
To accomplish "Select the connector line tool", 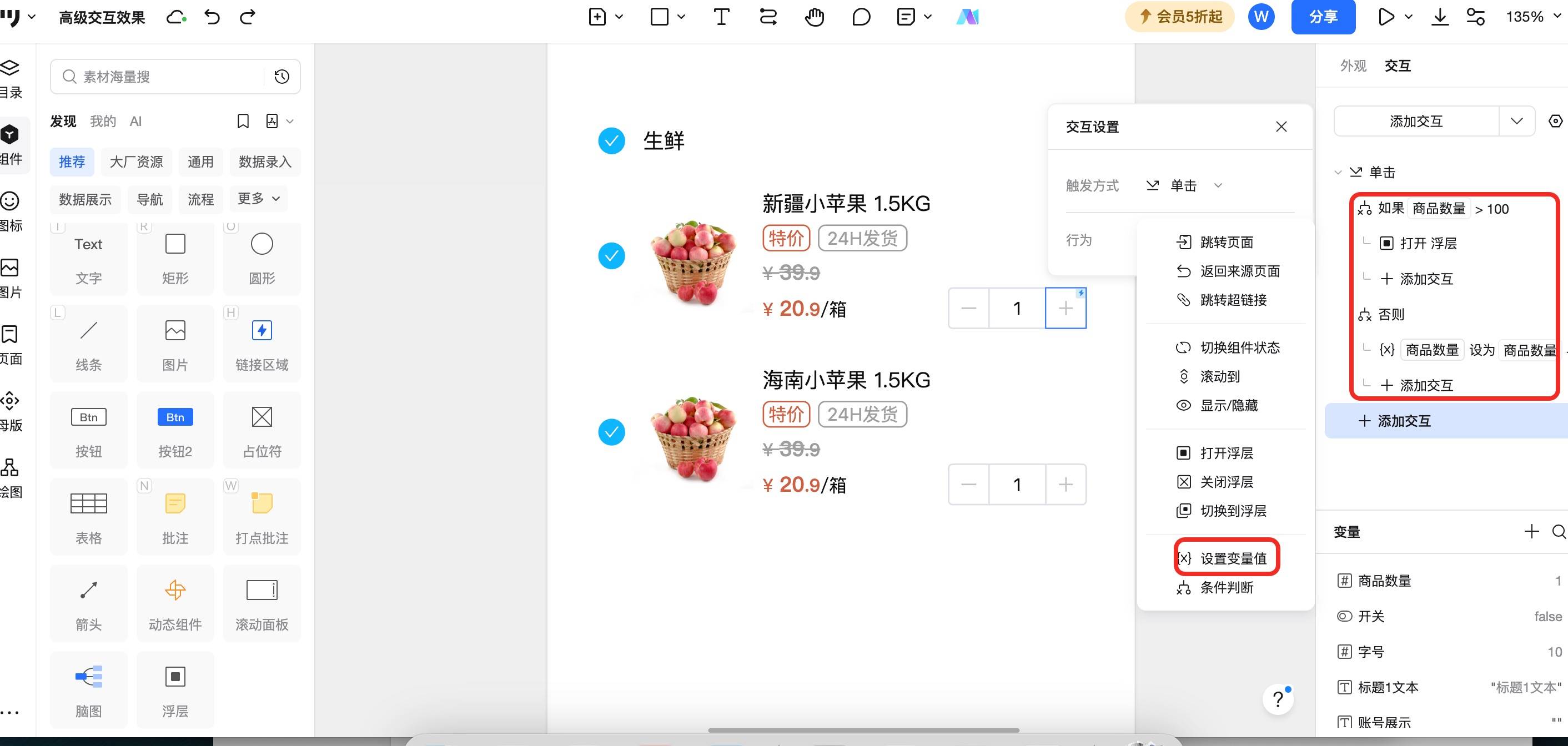I will coord(768,17).
